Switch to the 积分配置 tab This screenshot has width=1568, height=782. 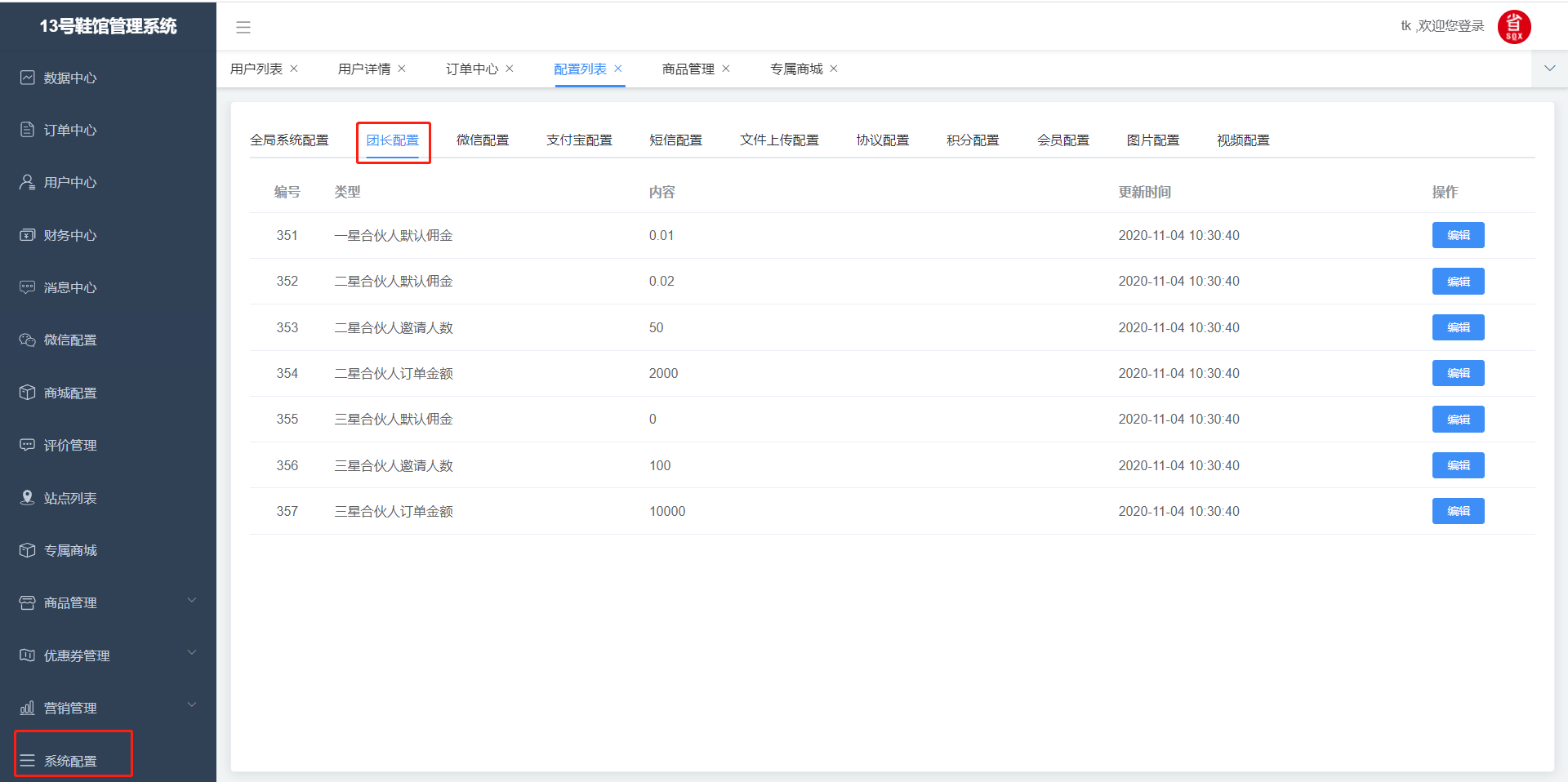tap(972, 140)
